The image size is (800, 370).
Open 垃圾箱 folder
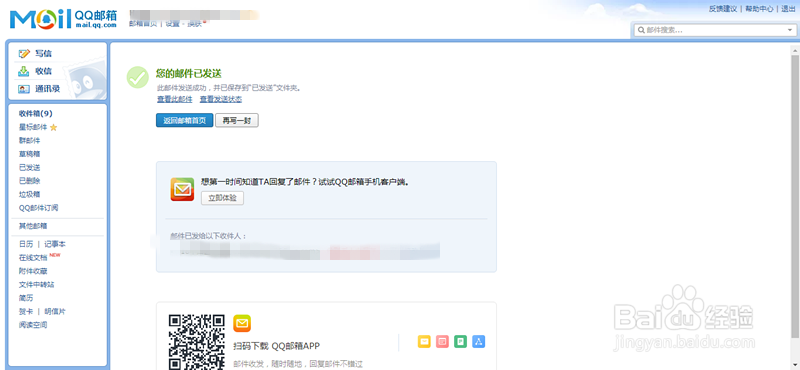click(x=29, y=194)
